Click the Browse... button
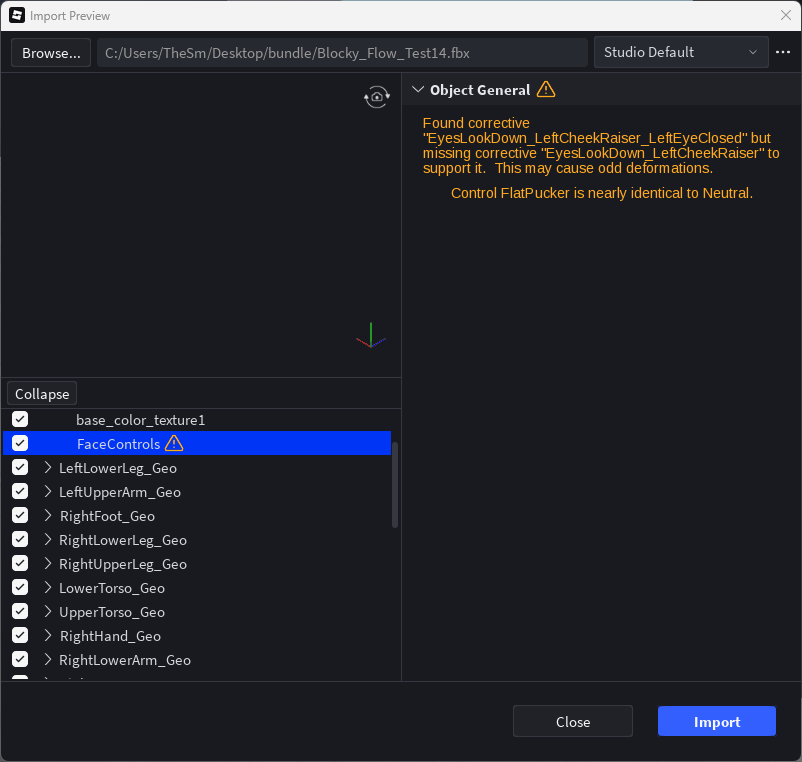Screen dimensions: 802x762 tap(51, 53)
